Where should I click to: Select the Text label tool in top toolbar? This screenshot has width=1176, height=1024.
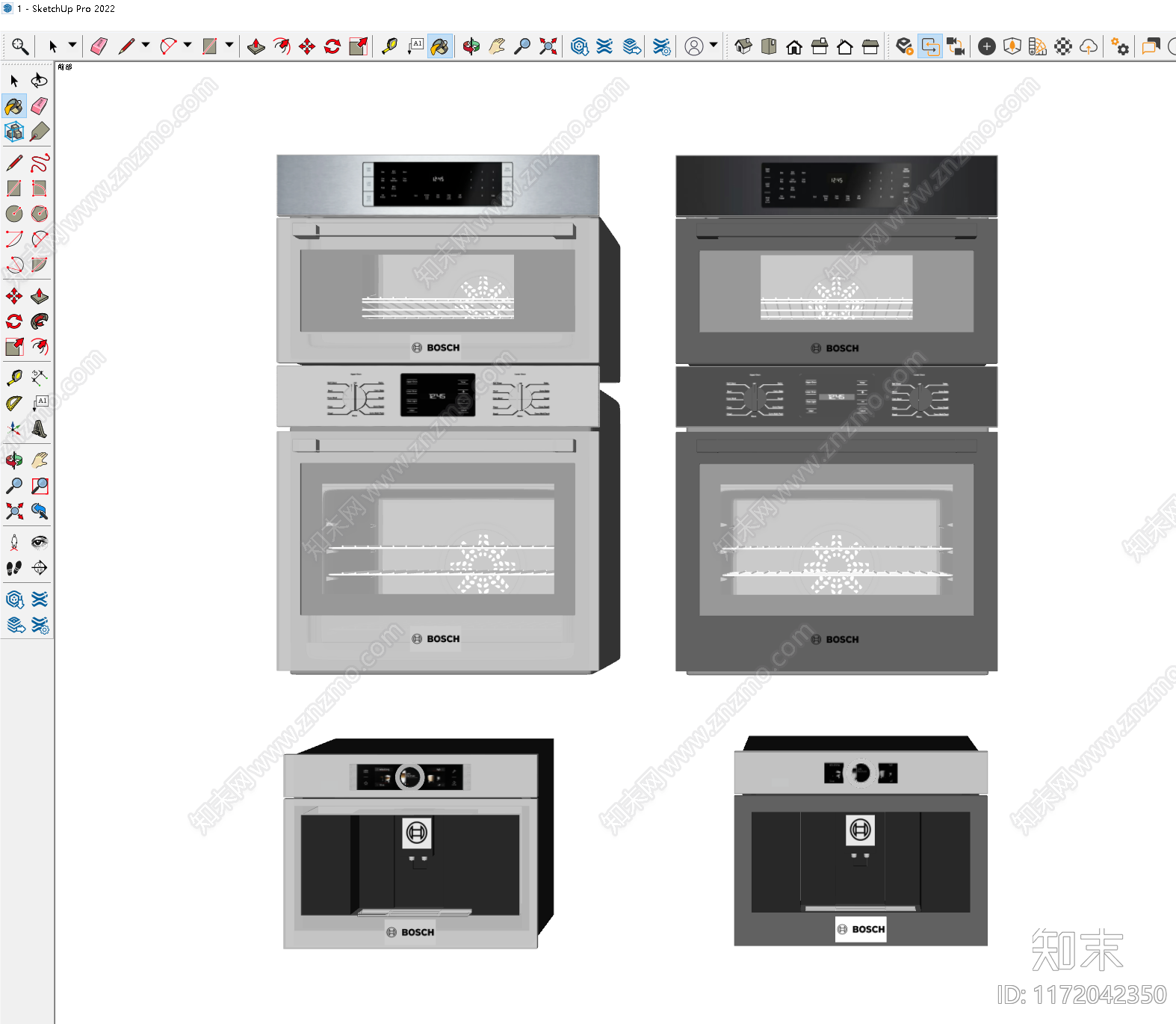click(415, 46)
